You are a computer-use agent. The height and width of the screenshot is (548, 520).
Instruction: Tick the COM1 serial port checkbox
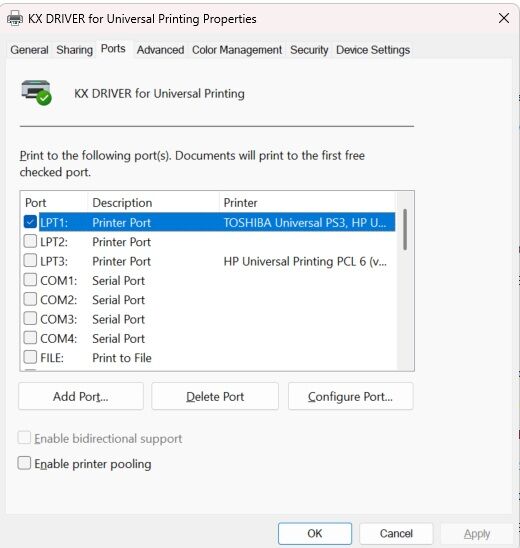30,280
